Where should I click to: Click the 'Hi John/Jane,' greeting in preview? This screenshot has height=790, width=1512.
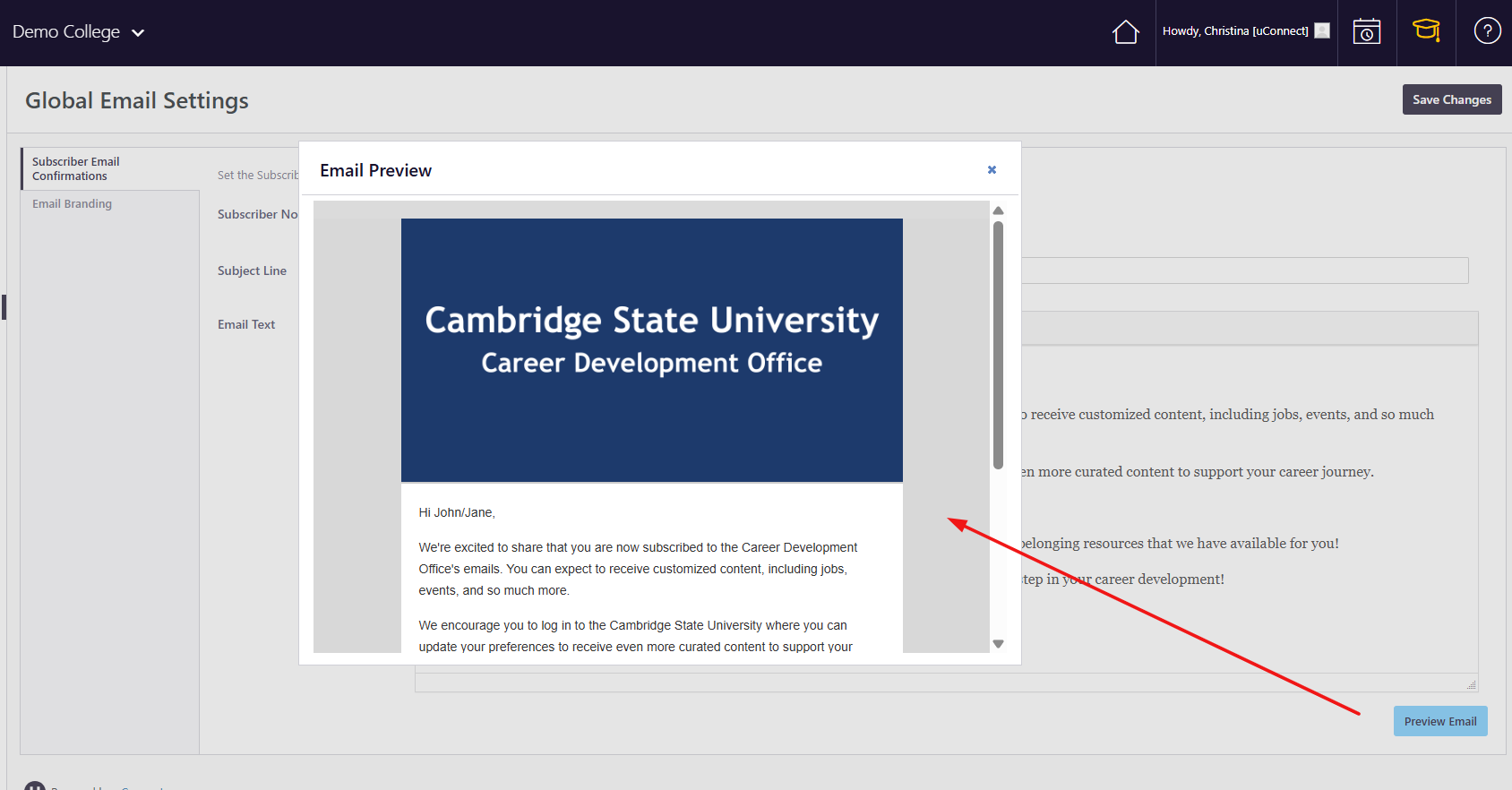coord(457,513)
